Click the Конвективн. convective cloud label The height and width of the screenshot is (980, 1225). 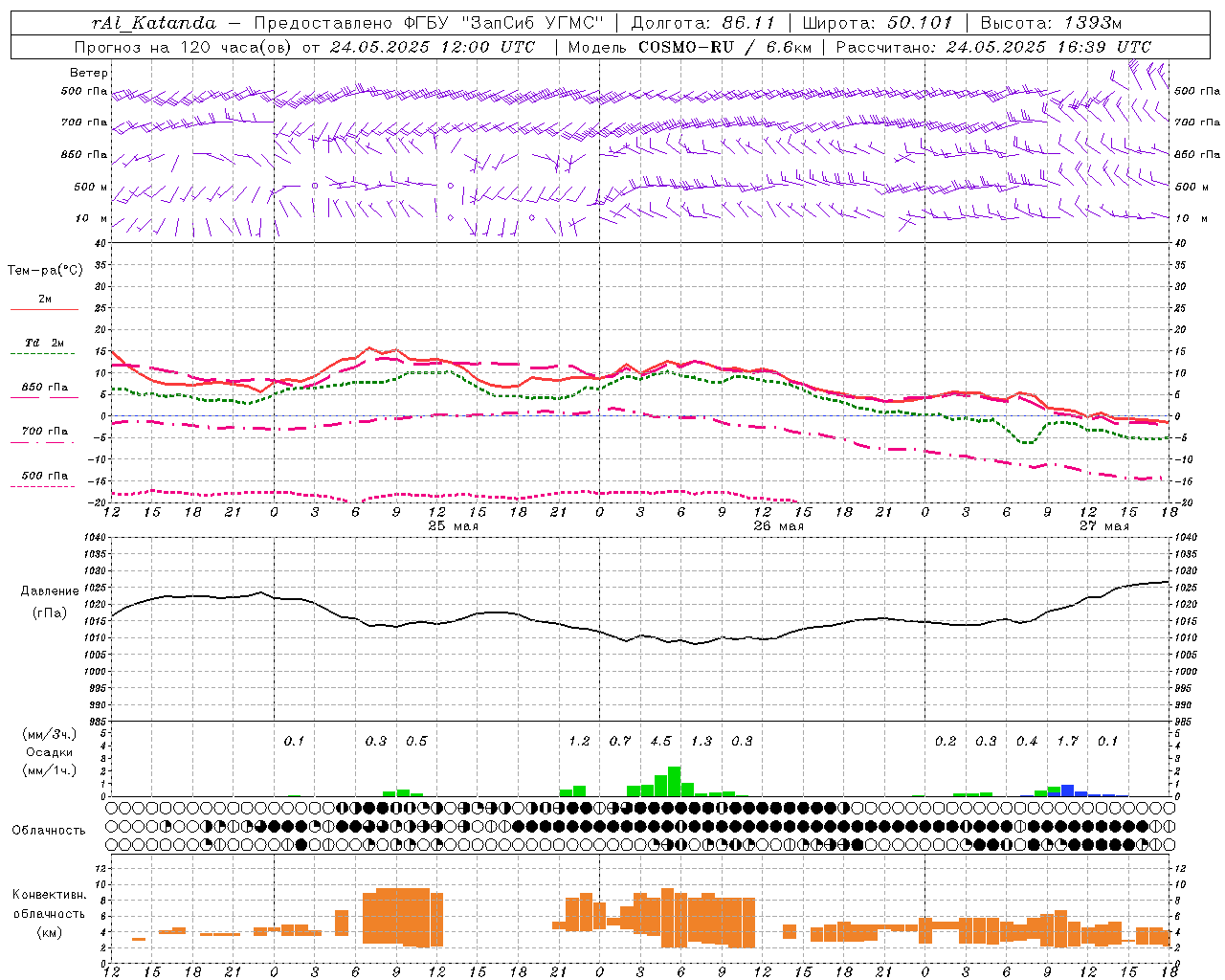point(49,895)
